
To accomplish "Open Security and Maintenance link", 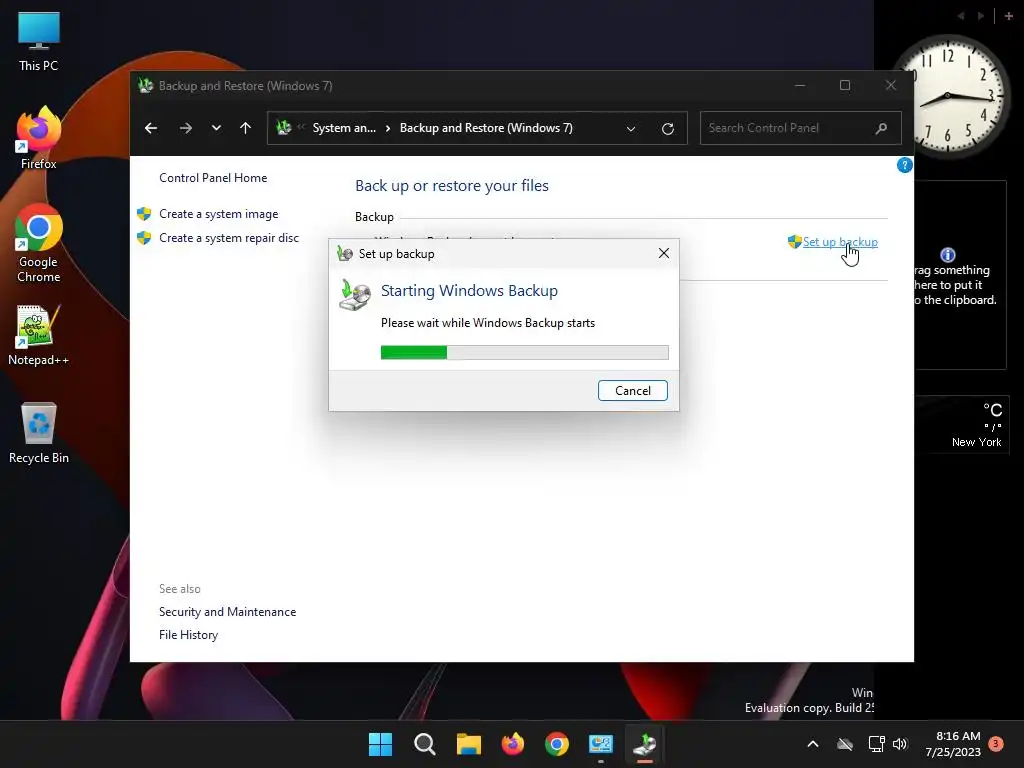I will point(227,612).
